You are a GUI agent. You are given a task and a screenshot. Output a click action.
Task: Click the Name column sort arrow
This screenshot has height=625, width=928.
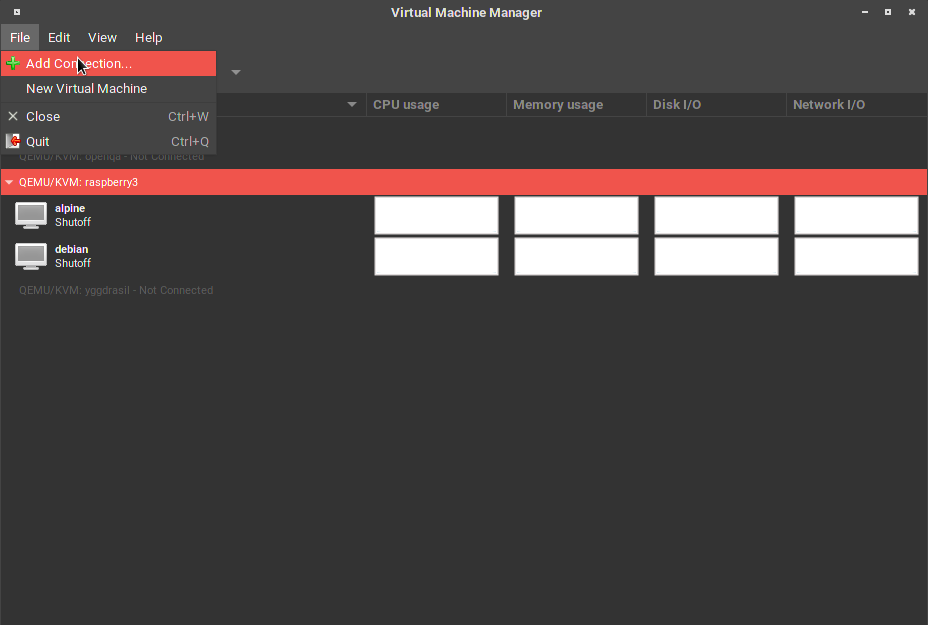click(x=352, y=105)
